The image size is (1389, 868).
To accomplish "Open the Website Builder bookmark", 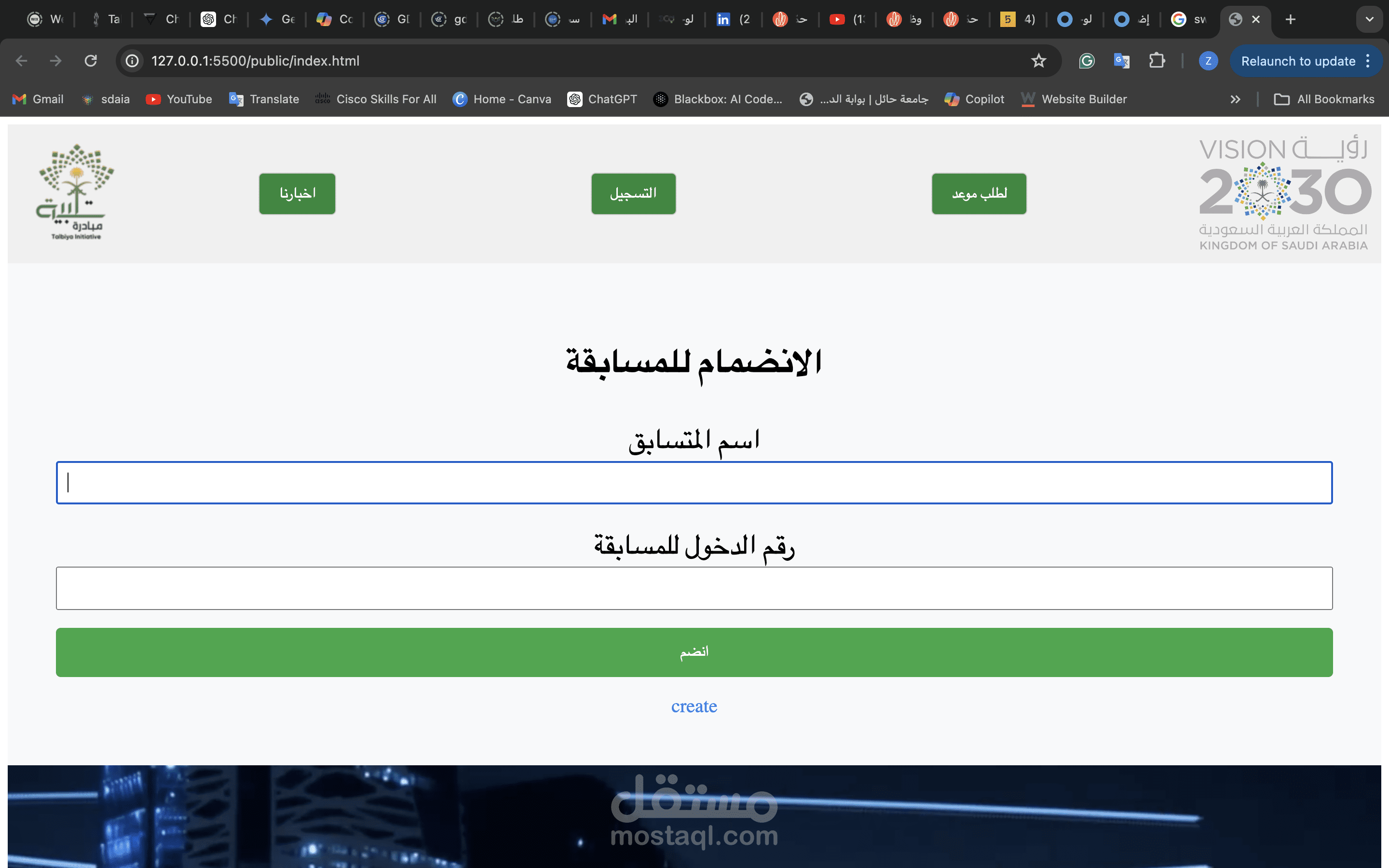I will coord(1074,99).
